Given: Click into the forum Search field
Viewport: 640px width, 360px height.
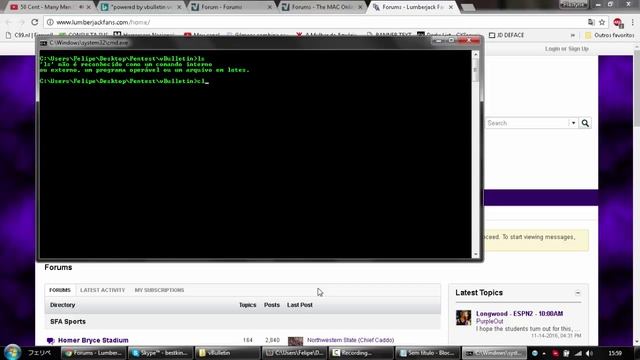Looking at the screenshot, I should [x=527, y=123].
